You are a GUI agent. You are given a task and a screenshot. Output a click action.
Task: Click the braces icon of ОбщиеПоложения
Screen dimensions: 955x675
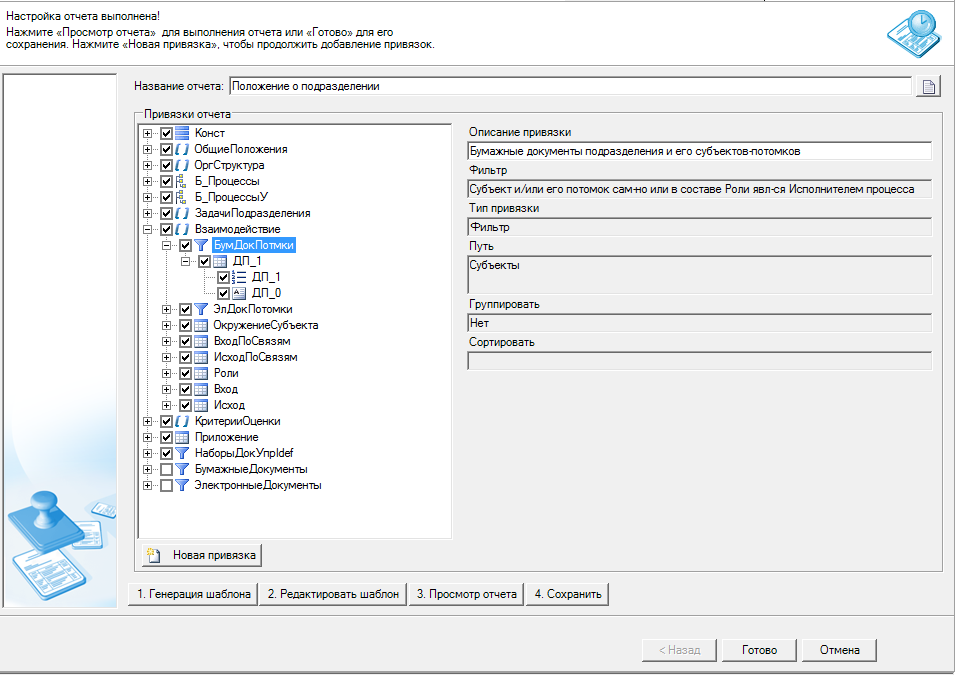pos(182,149)
